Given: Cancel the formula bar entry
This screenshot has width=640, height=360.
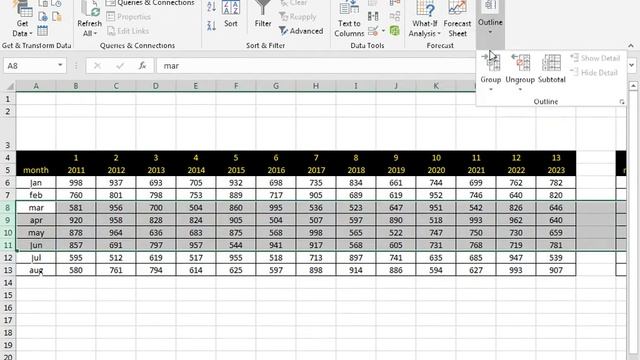Looking at the screenshot, I should [97, 66].
